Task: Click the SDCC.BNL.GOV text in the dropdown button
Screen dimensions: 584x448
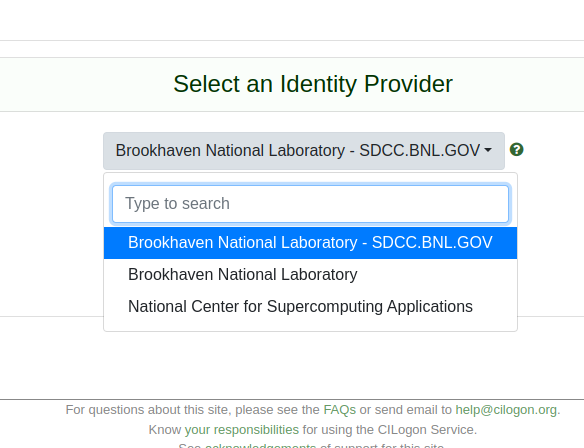Action: click(420, 150)
